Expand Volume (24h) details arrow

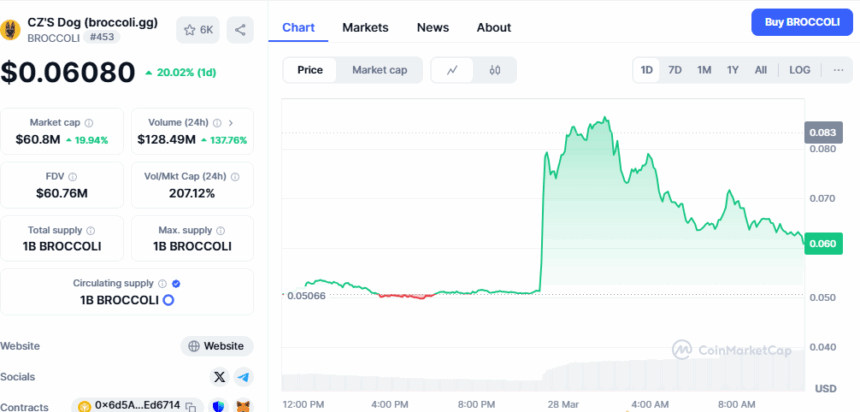tap(231, 123)
